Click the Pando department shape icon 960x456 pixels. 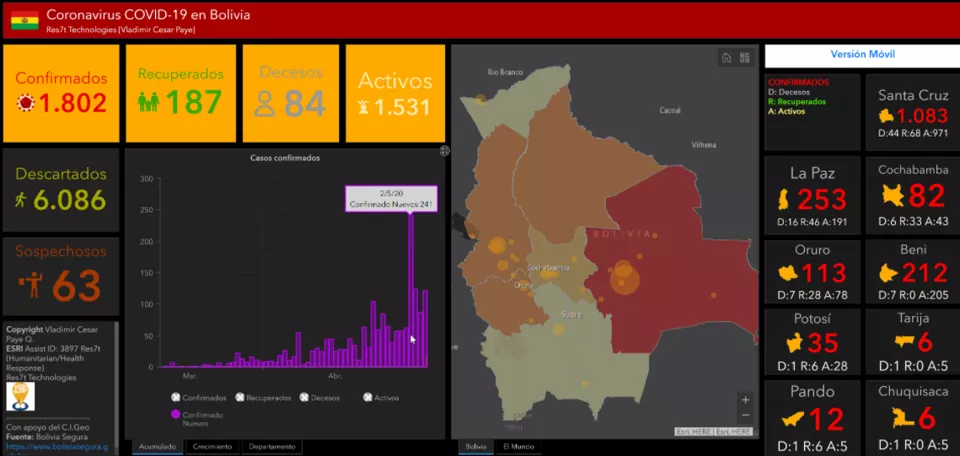click(x=792, y=420)
